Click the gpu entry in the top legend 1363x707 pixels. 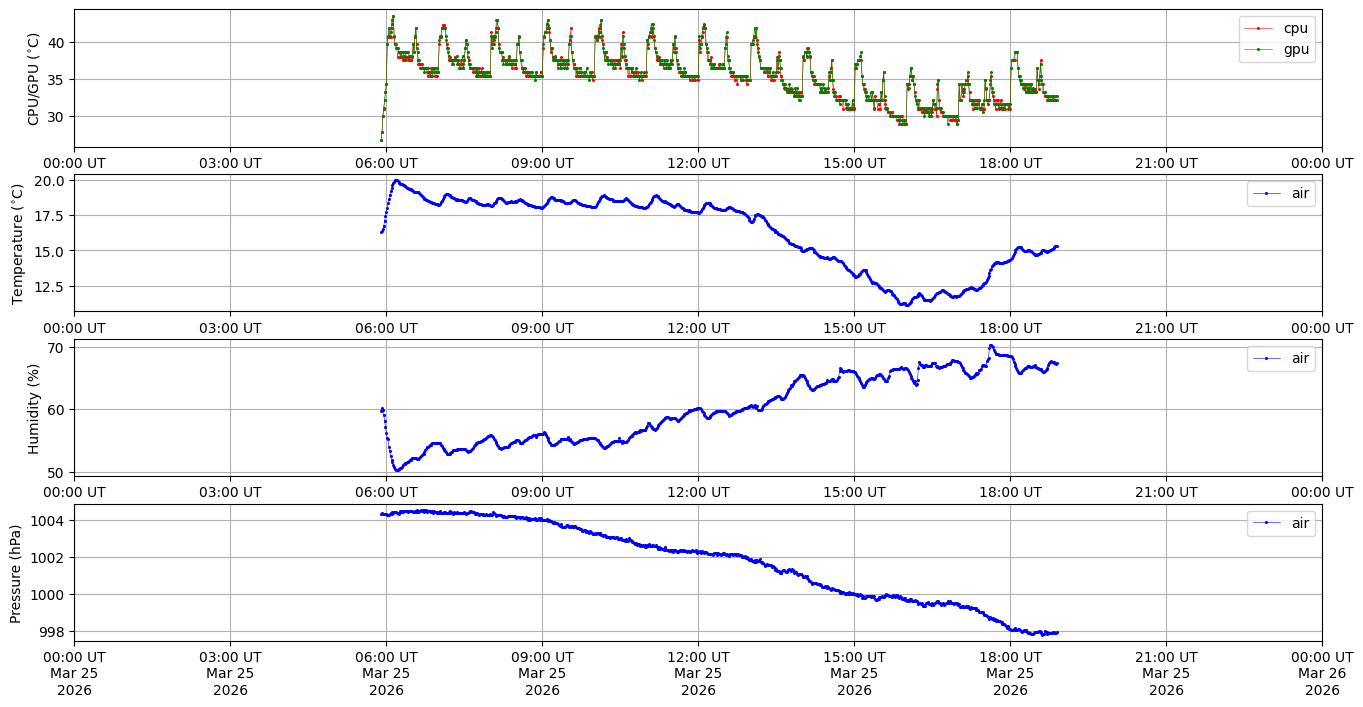tap(1296, 48)
